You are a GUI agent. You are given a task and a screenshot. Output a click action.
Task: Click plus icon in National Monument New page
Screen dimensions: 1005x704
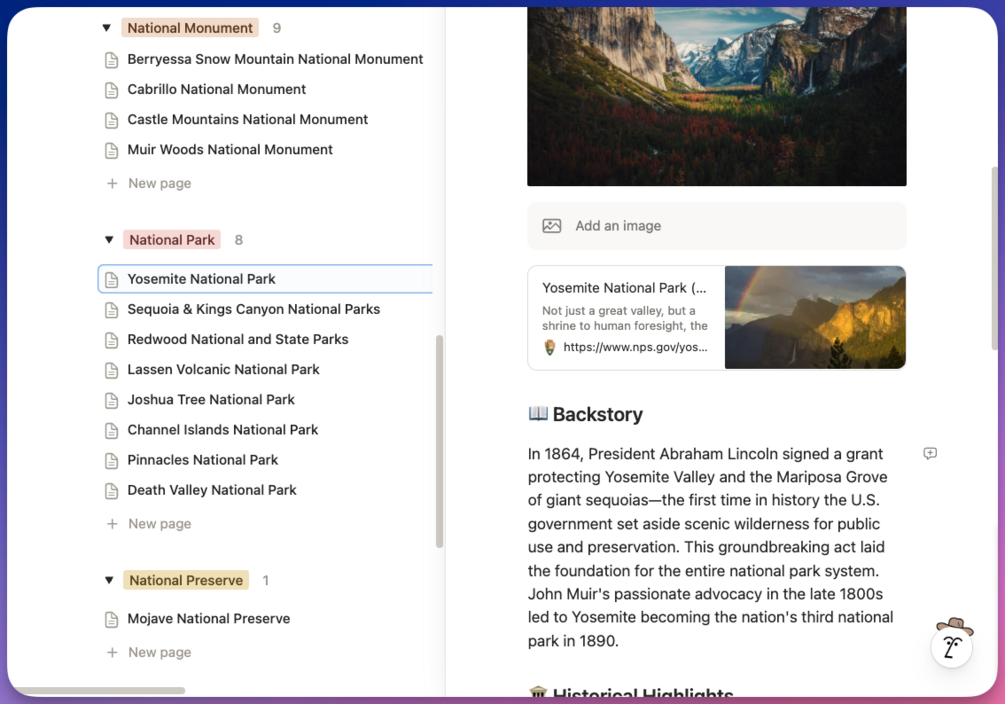(112, 183)
